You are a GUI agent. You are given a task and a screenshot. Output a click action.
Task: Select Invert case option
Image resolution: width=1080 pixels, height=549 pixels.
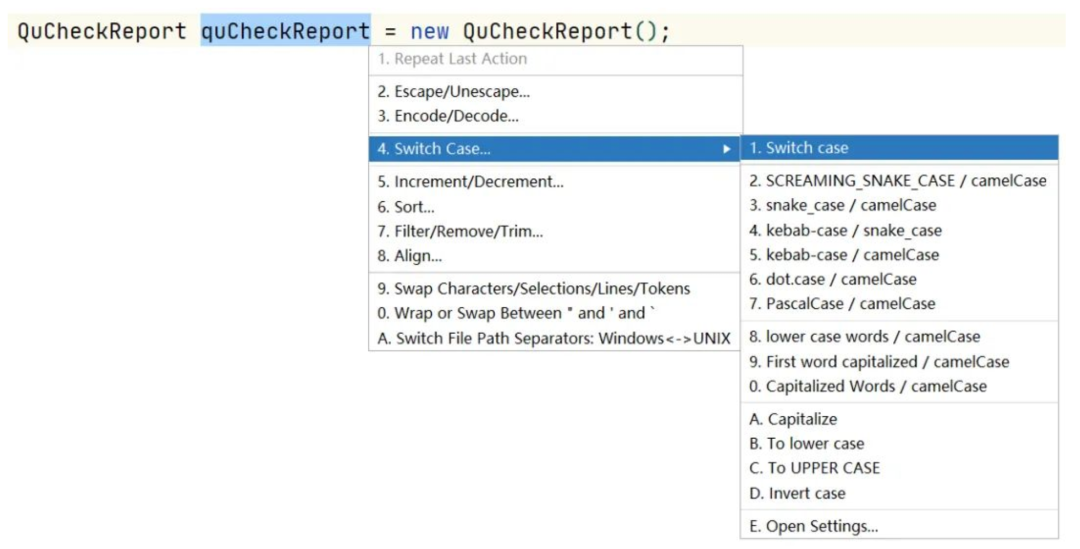797,493
